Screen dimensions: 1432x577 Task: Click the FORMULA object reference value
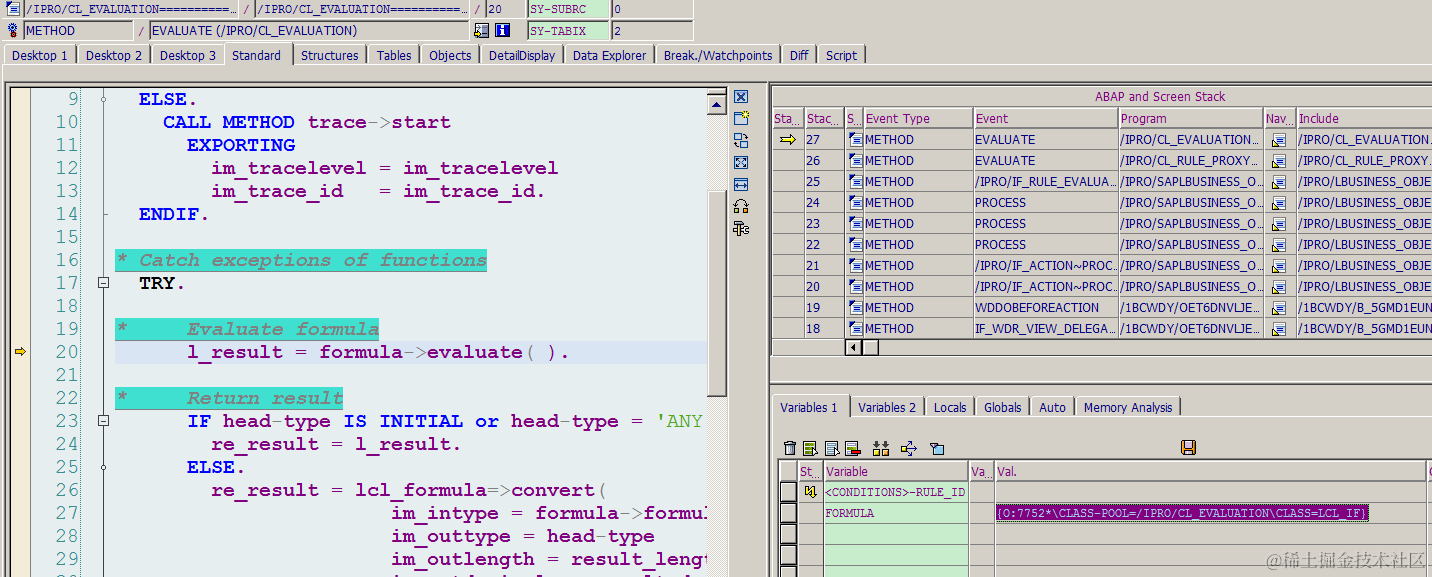(1182, 513)
